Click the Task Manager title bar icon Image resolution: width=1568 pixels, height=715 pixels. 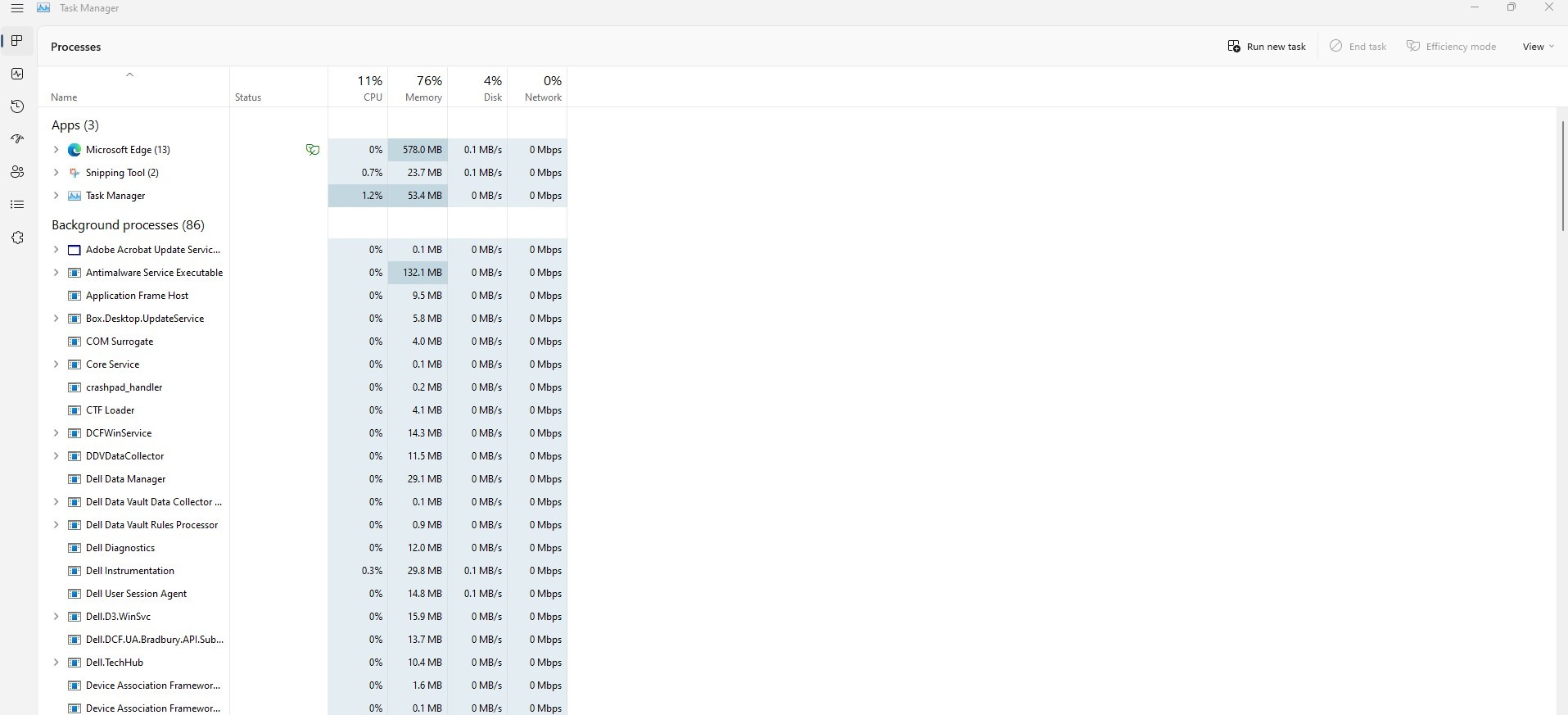pyautogui.click(x=43, y=8)
